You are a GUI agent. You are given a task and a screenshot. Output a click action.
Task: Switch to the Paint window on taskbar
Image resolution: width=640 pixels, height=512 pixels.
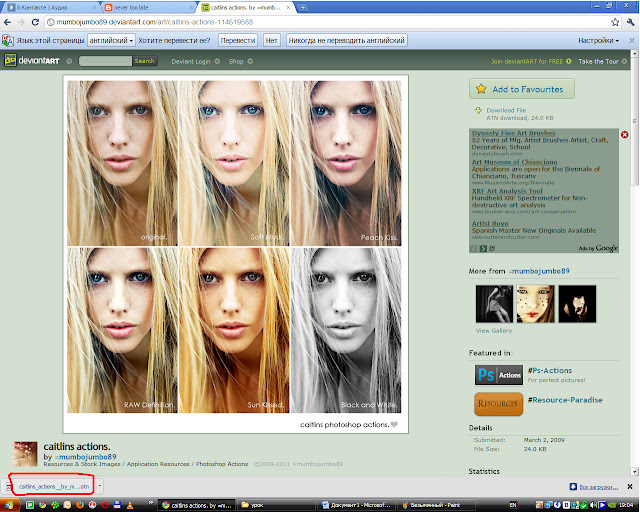pos(436,505)
